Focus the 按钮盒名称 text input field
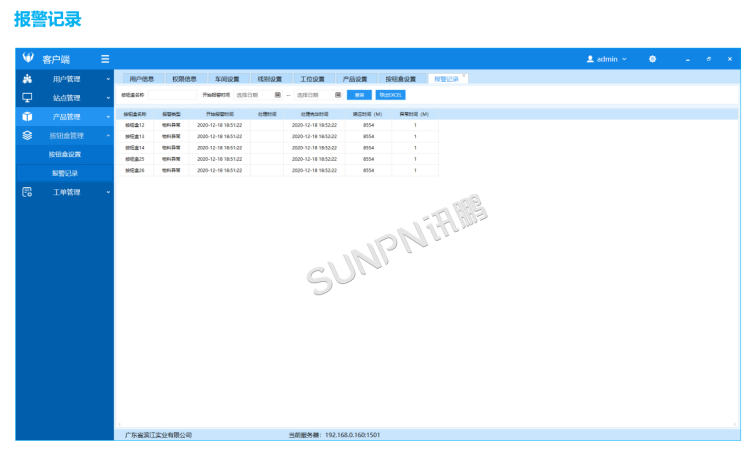The width and height of the screenshot is (750, 457). 172,95
